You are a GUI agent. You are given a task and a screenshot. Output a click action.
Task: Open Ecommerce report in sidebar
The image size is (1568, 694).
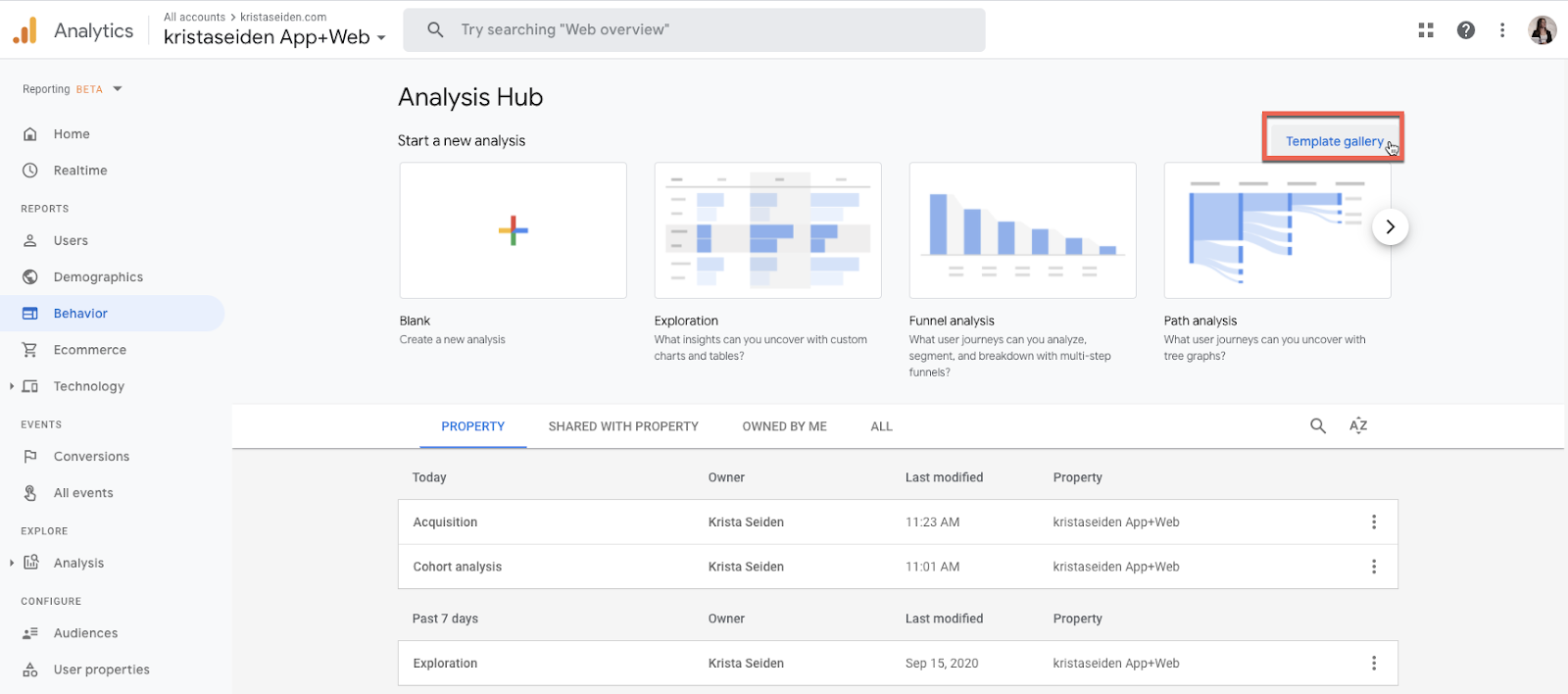(x=90, y=350)
